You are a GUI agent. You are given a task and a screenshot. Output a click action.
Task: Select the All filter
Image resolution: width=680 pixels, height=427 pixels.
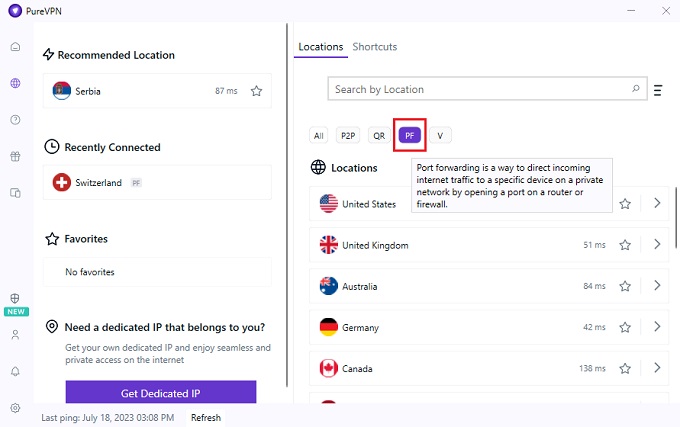[319, 136]
